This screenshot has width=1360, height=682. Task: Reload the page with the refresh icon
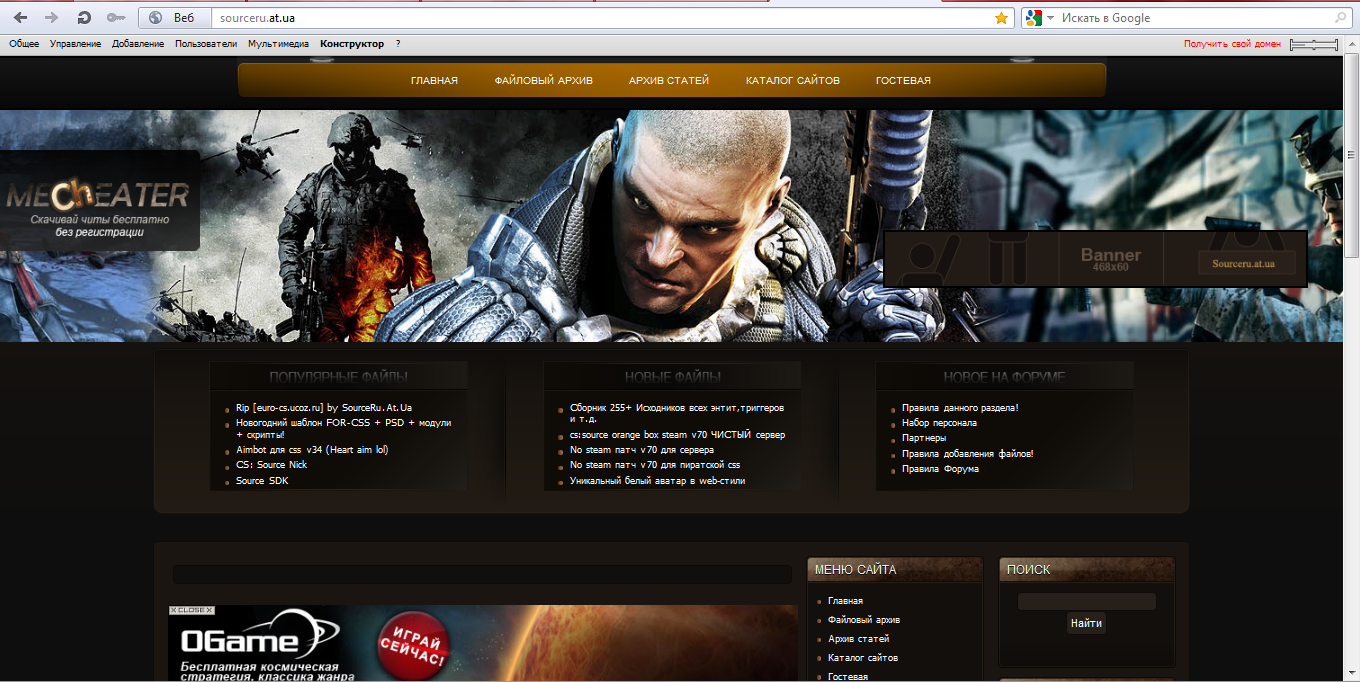[x=85, y=18]
